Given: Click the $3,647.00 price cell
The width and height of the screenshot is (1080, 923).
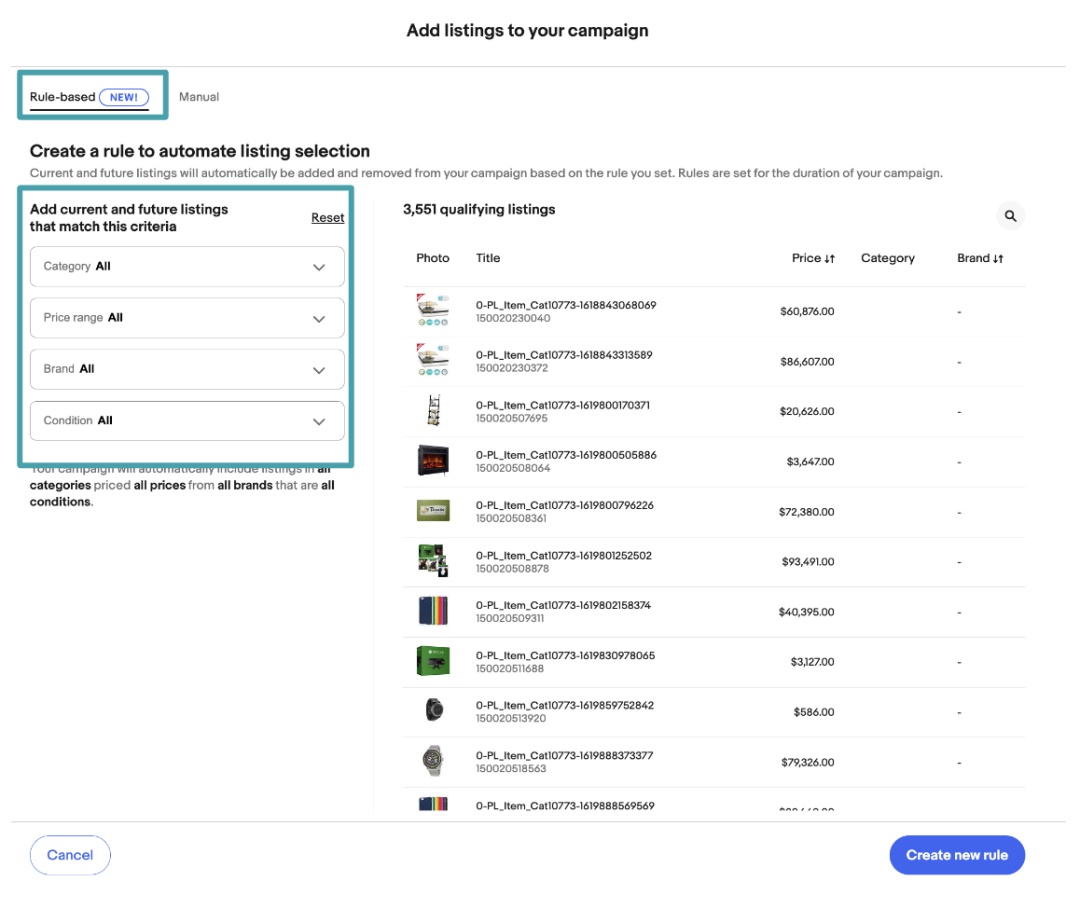Looking at the screenshot, I should [x=810, y=462].
